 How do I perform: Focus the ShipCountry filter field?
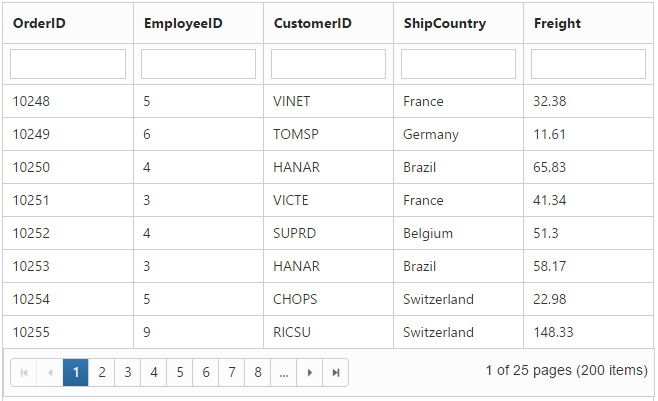pos(458,64)
